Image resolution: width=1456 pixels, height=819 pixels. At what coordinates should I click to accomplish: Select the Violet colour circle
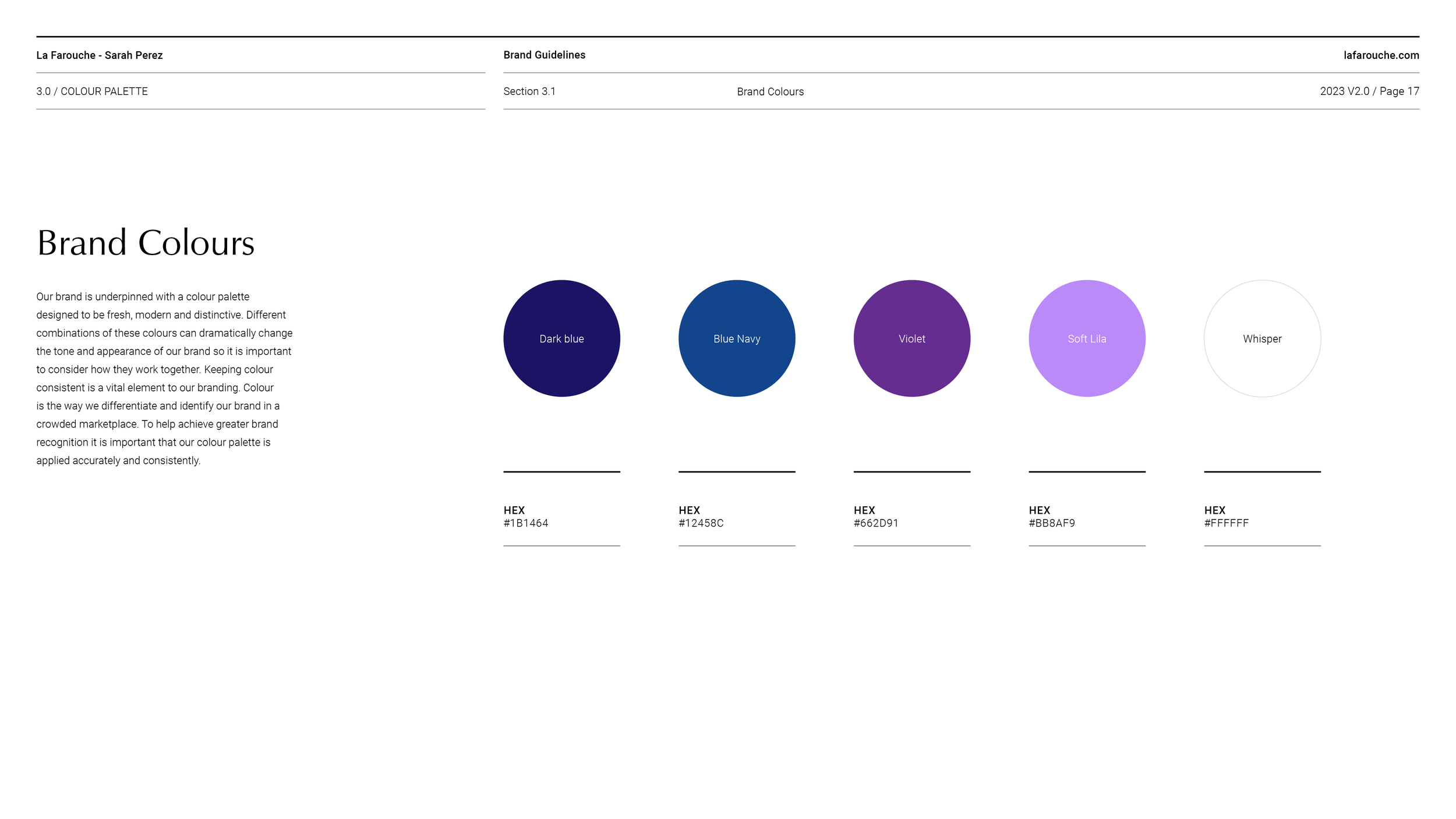click(911, 338)
